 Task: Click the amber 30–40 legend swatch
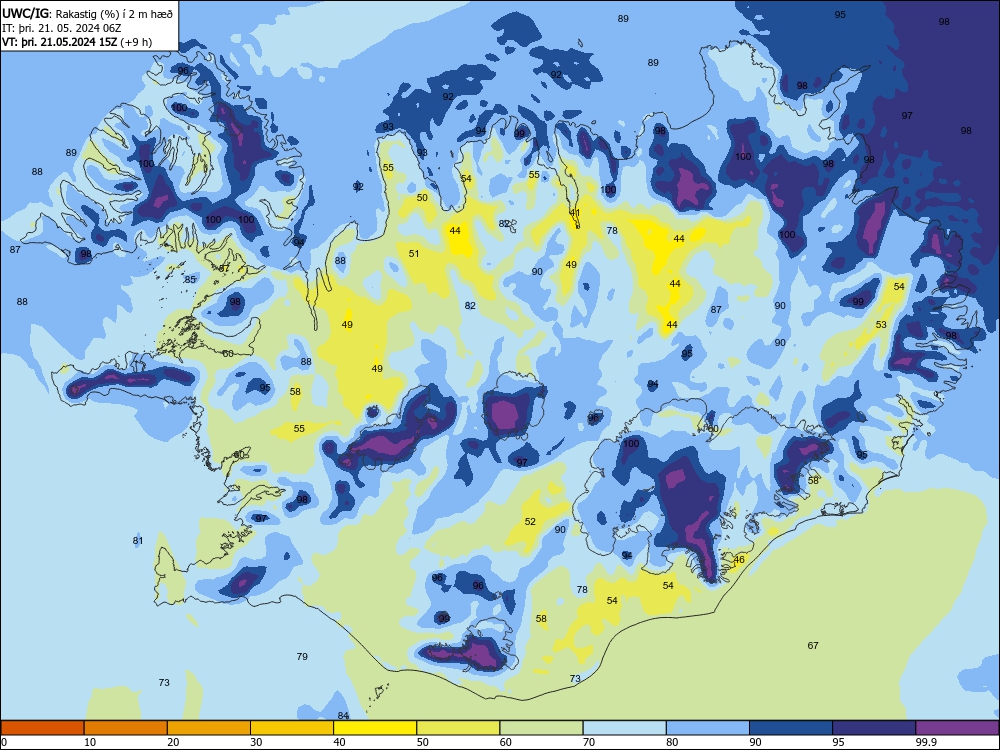pyautogui.click(x=292, y=728)
